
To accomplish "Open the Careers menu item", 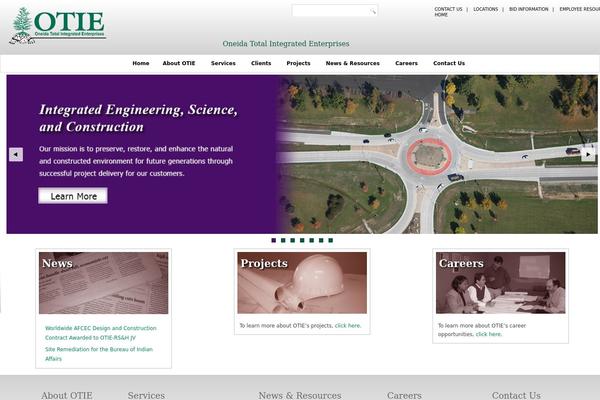I will [x=406, y=63].
